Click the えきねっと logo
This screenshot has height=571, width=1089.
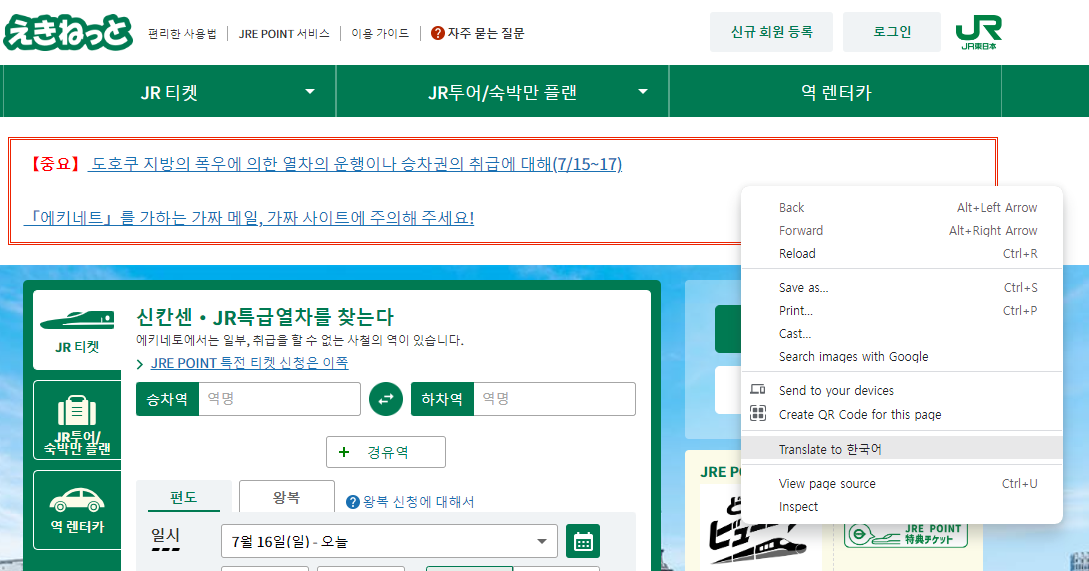point(67,33)
